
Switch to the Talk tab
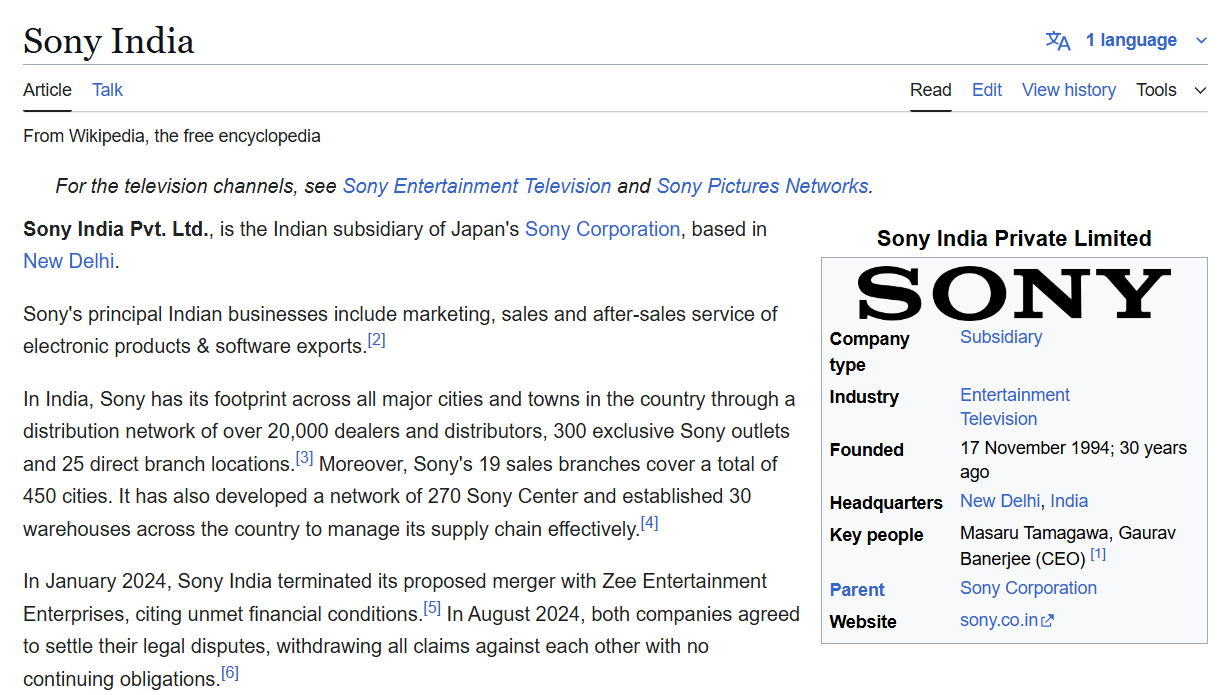click(x=107, y=90)
